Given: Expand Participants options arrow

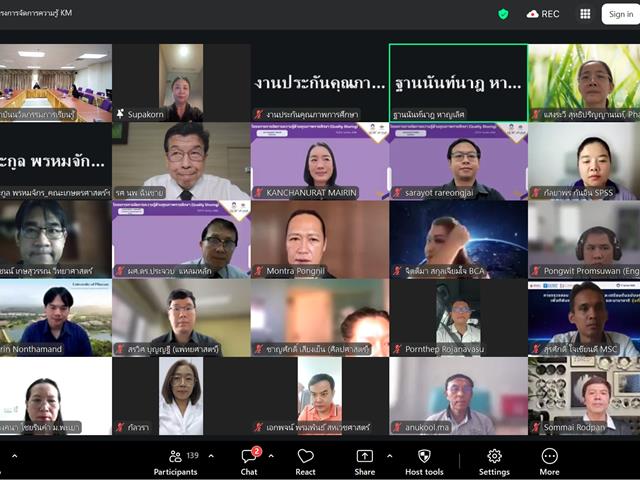Looking at the screenshot, I should (211, 456).
